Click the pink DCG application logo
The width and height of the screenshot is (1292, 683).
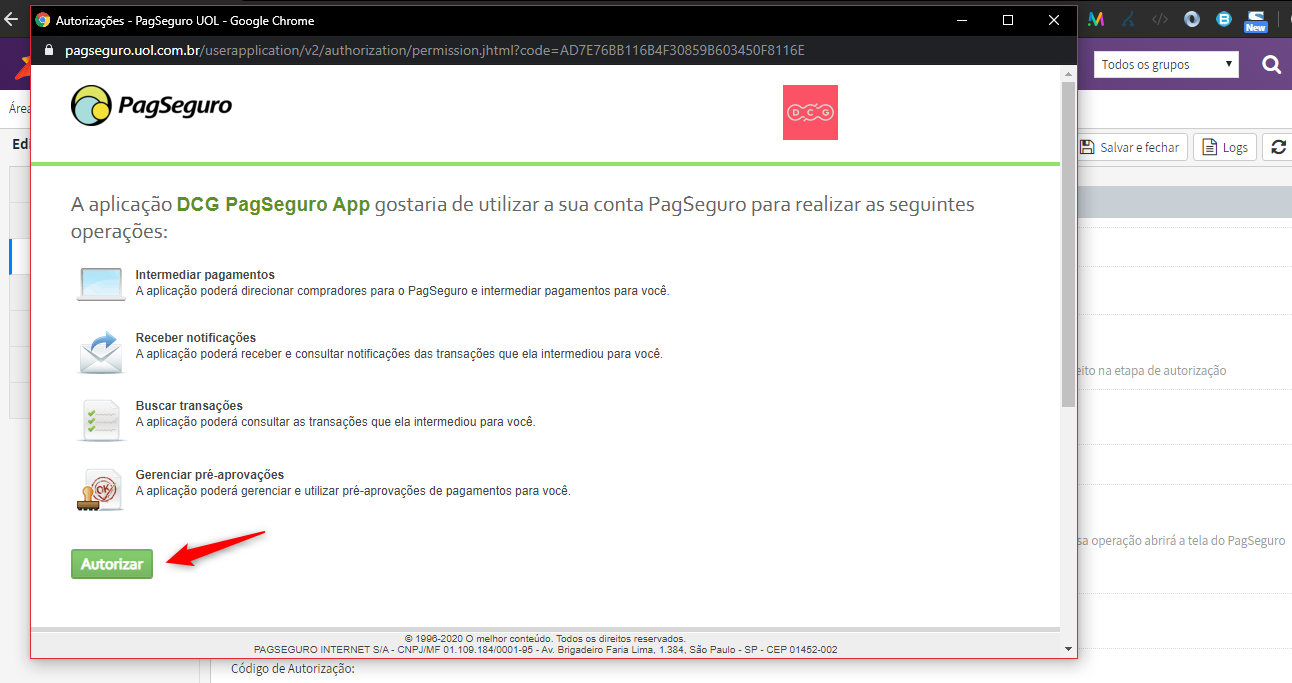810,112
